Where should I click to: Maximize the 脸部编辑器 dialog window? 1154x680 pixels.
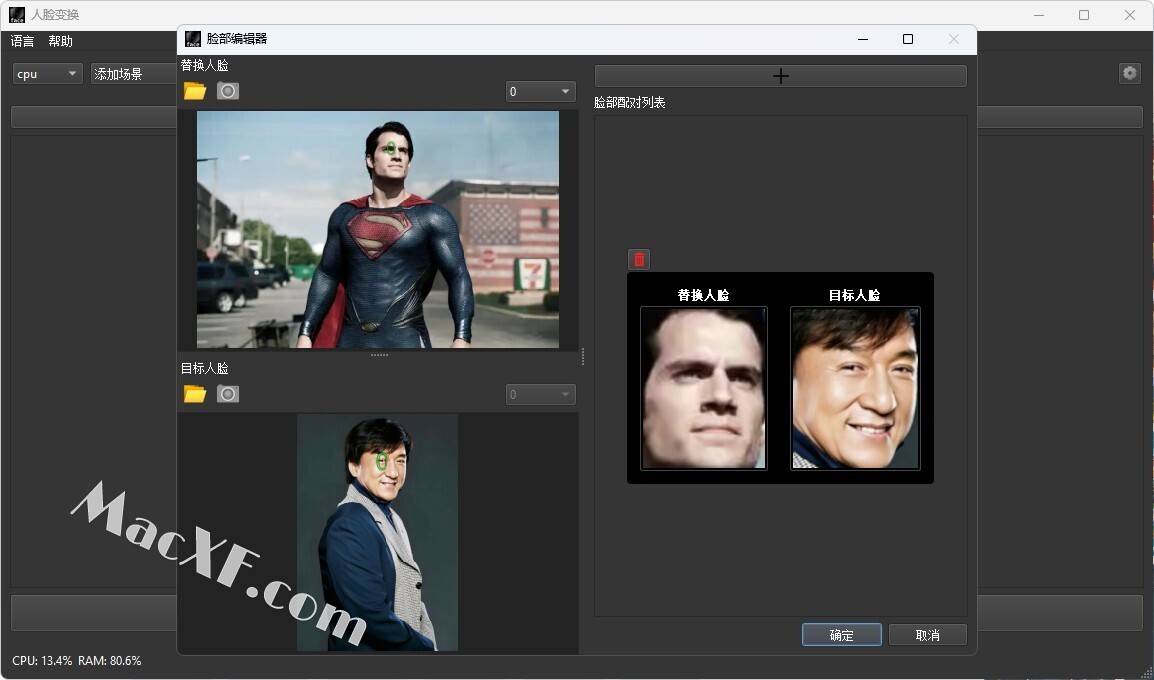pos(907,39)
